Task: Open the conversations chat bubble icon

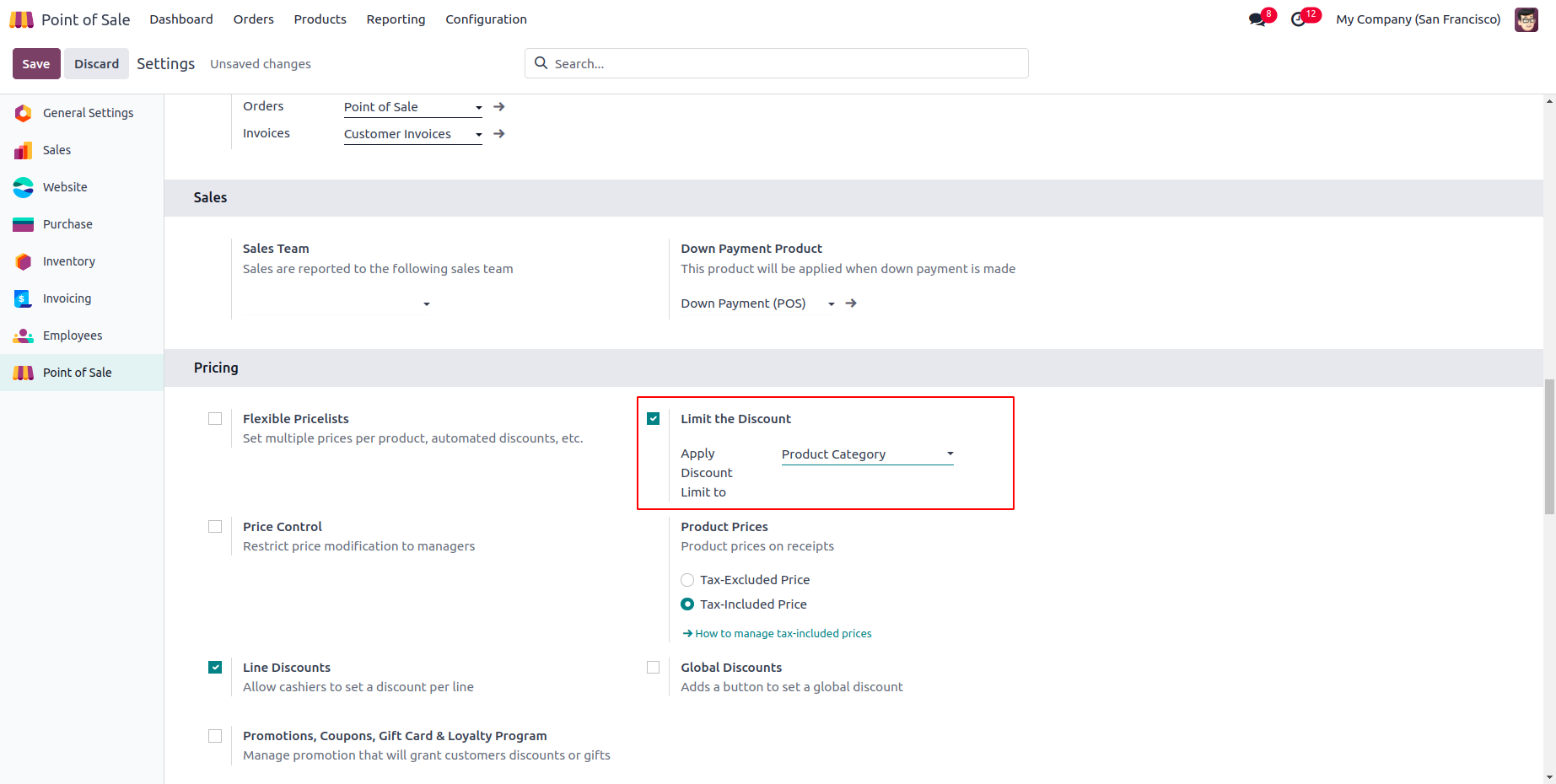Action: point(1257,19)
